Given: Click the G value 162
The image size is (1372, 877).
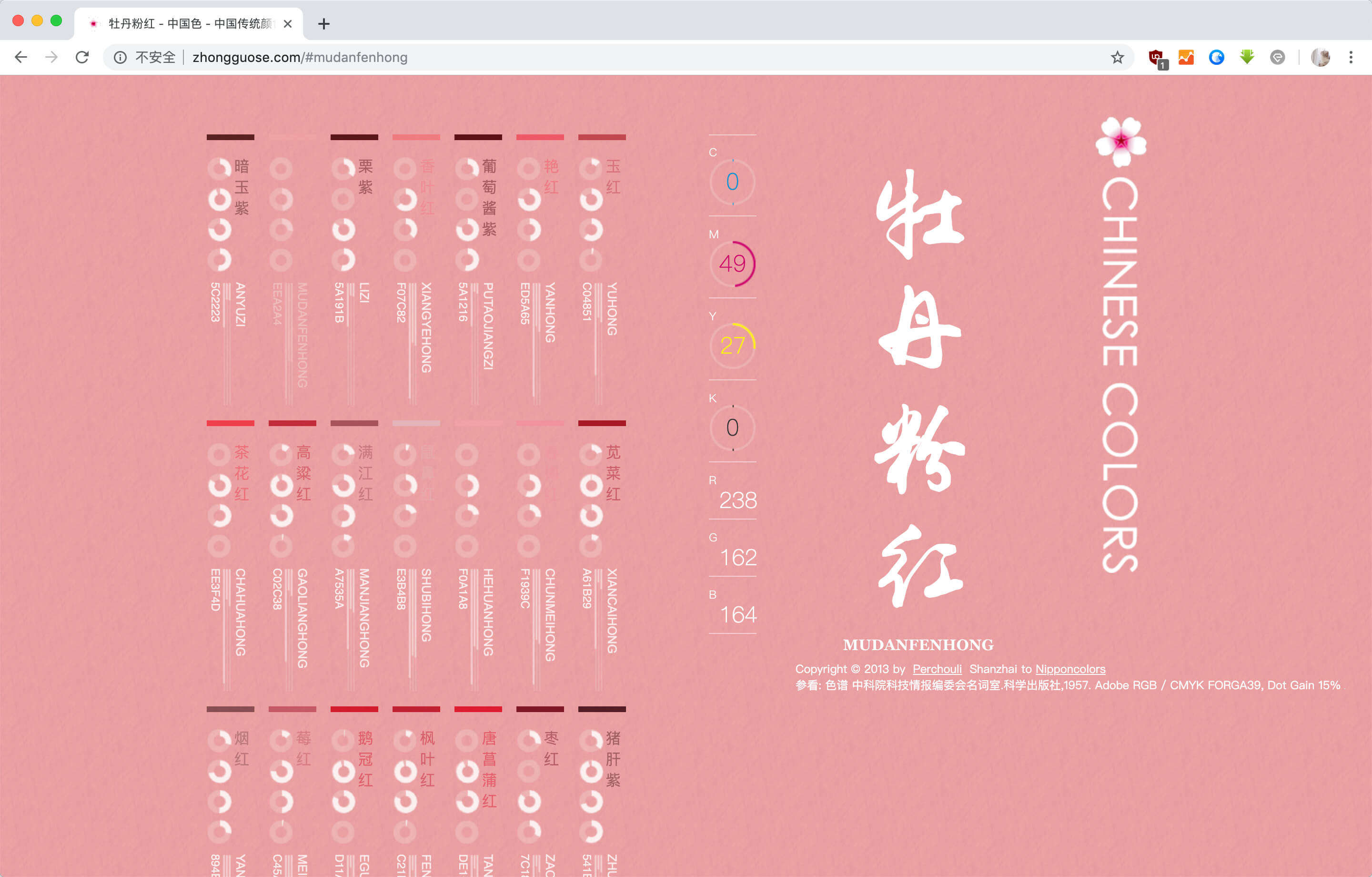Looking at the screenshot, I should [x=738, y=557].
